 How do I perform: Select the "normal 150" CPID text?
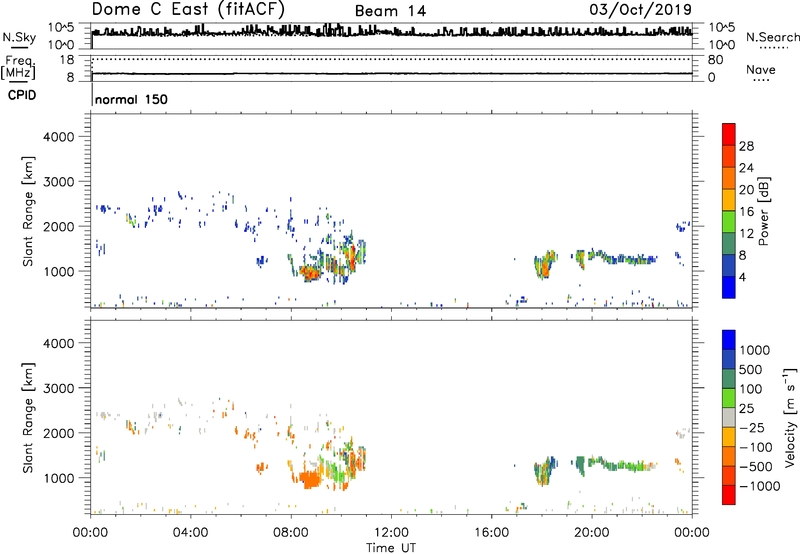point(131,99)
